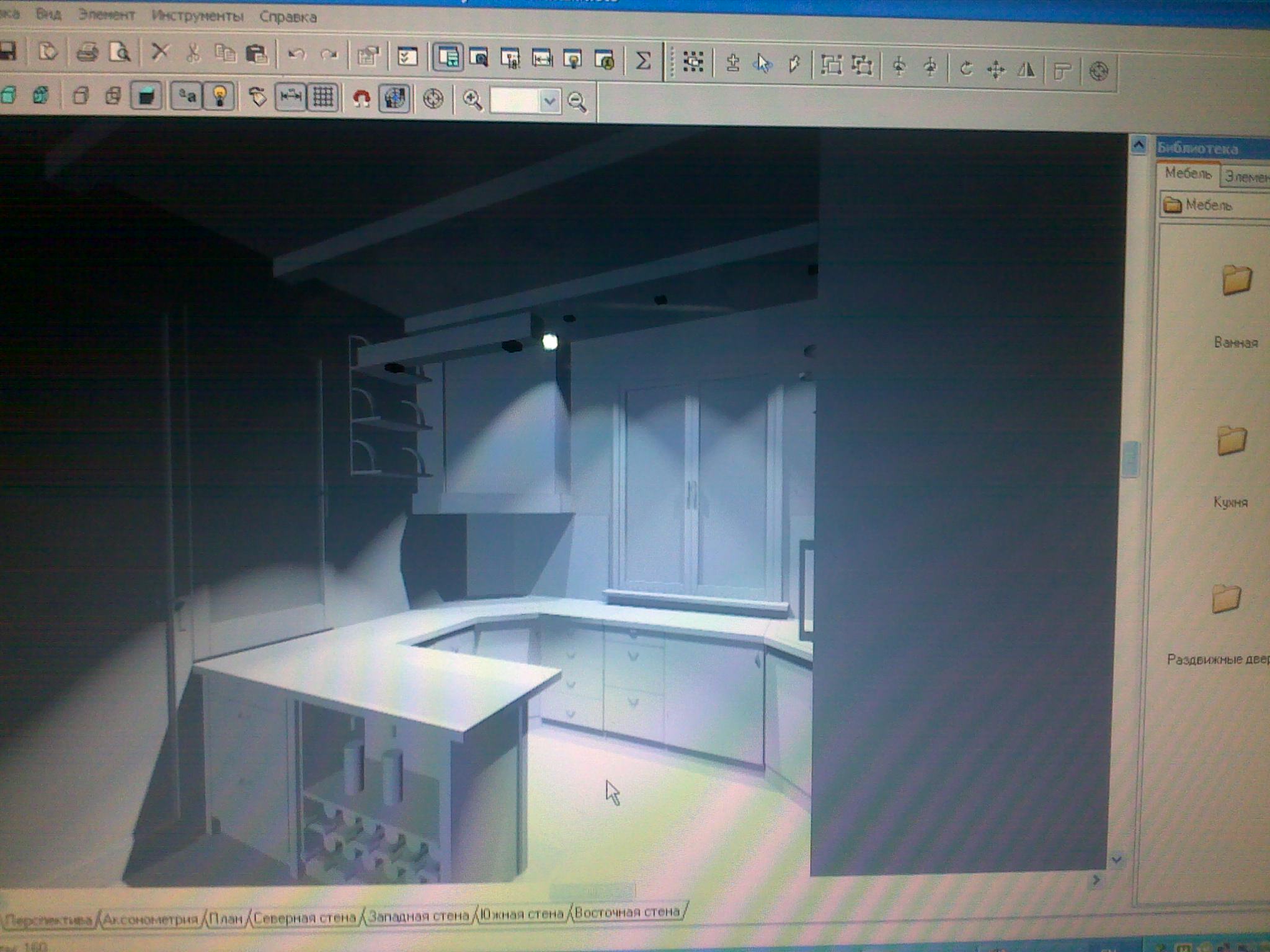Viewport: 1270px width, 952px height.
Task: Click the zoom in magnifier icon
Action: [x=472, y=100]
